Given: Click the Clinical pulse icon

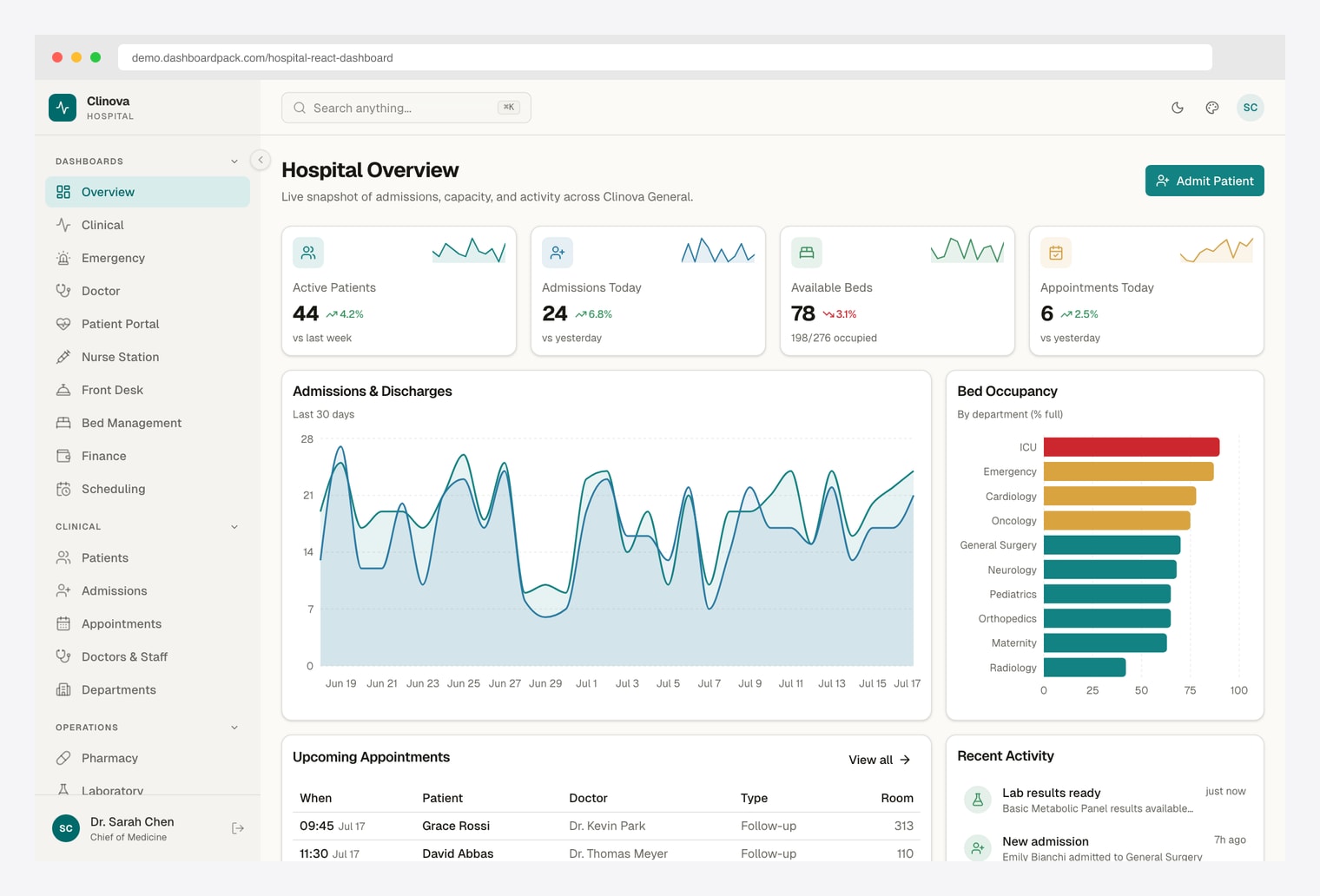Looking at the screenshot, I should point(63,225).
